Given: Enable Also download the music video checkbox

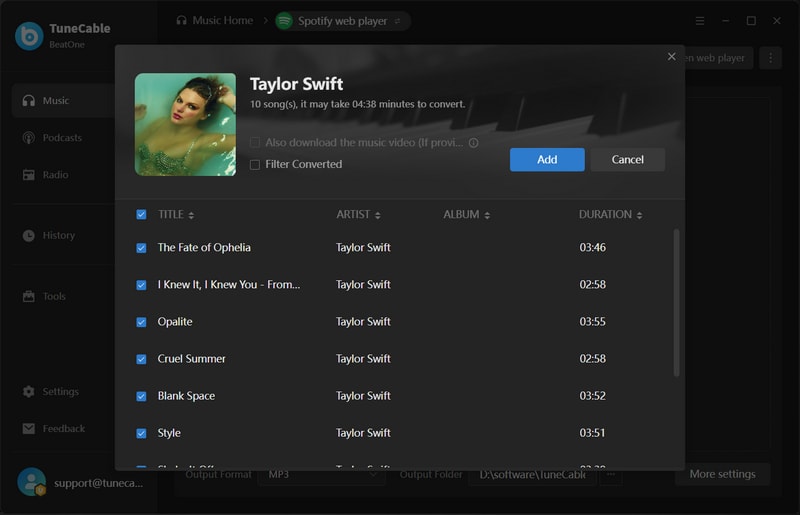Looking at the screenshot, I should click(x=255, y=142).
